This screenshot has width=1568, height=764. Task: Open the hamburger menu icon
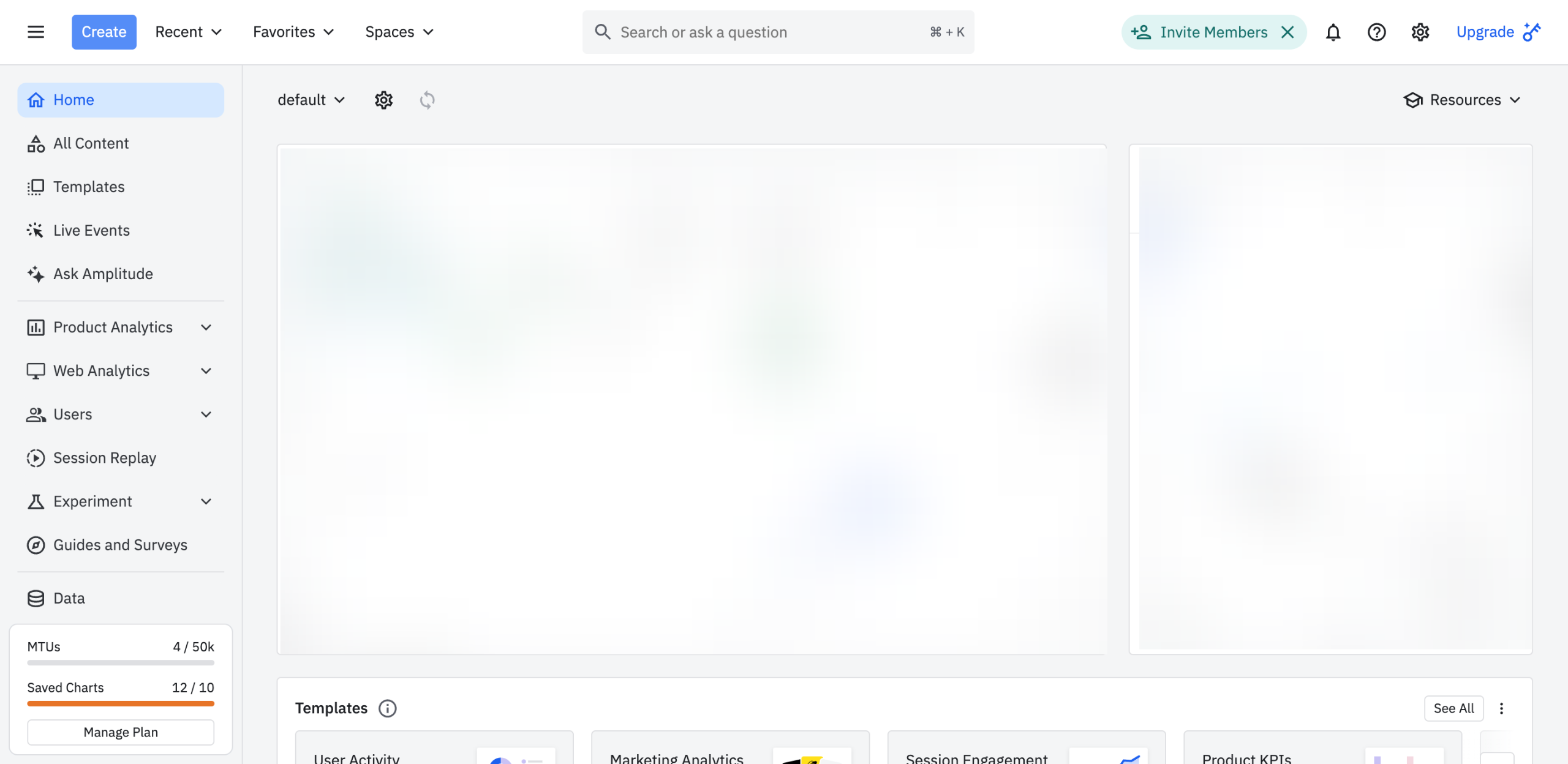pos(36,32)
